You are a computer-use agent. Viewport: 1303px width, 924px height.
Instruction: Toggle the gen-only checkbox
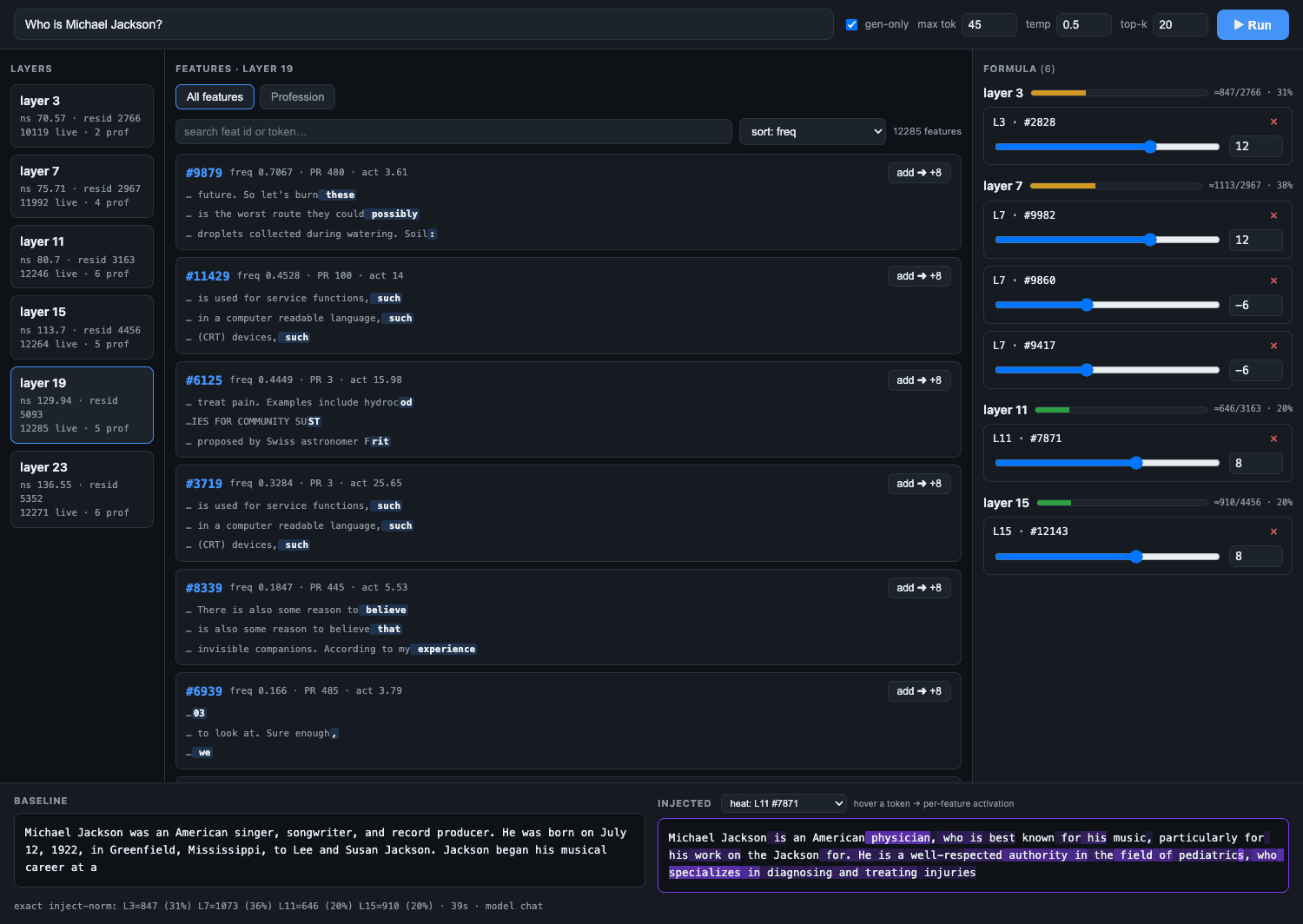tap(851, 24)
